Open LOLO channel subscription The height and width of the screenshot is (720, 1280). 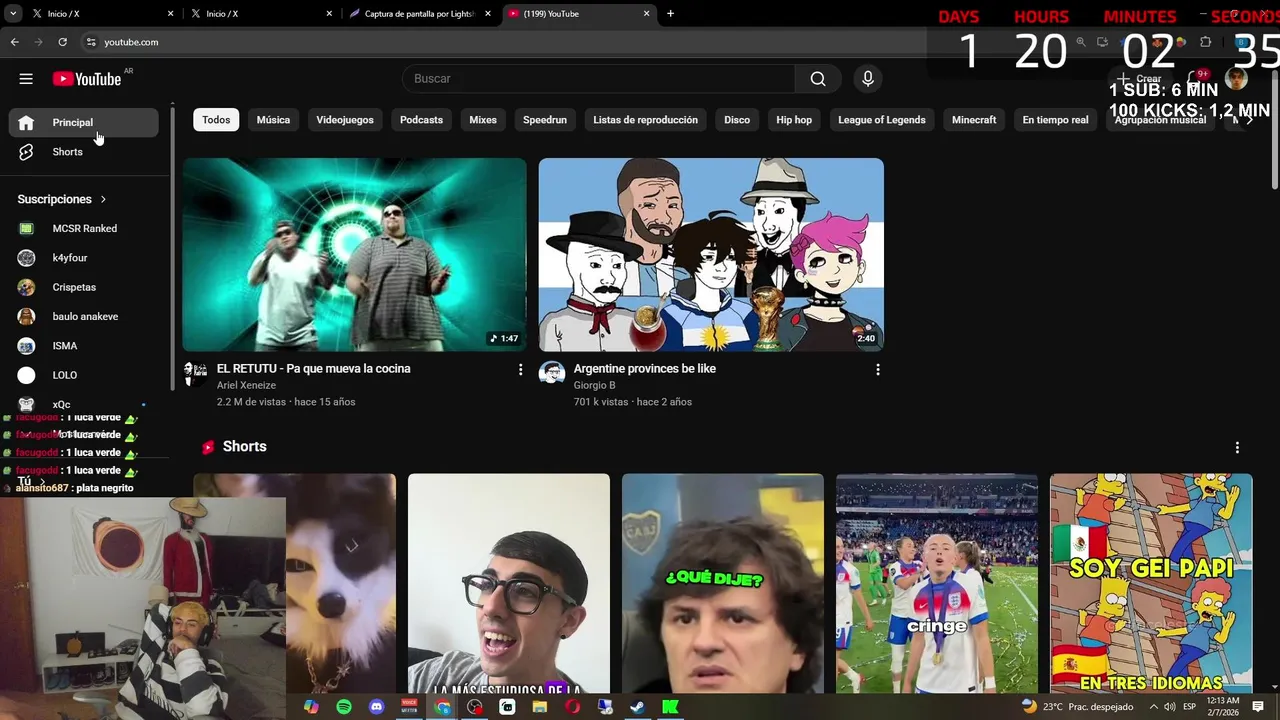coord(84,375)
